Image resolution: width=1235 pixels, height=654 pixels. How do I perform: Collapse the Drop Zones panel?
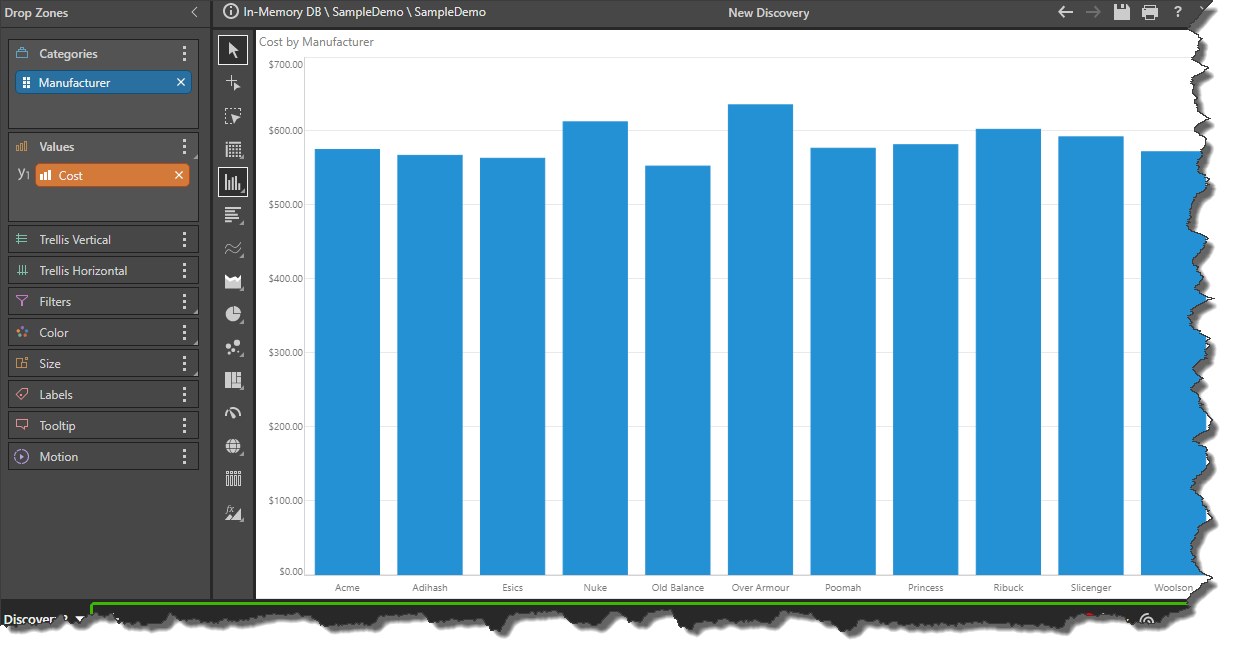pyautogui.click(x=194, y=13)
